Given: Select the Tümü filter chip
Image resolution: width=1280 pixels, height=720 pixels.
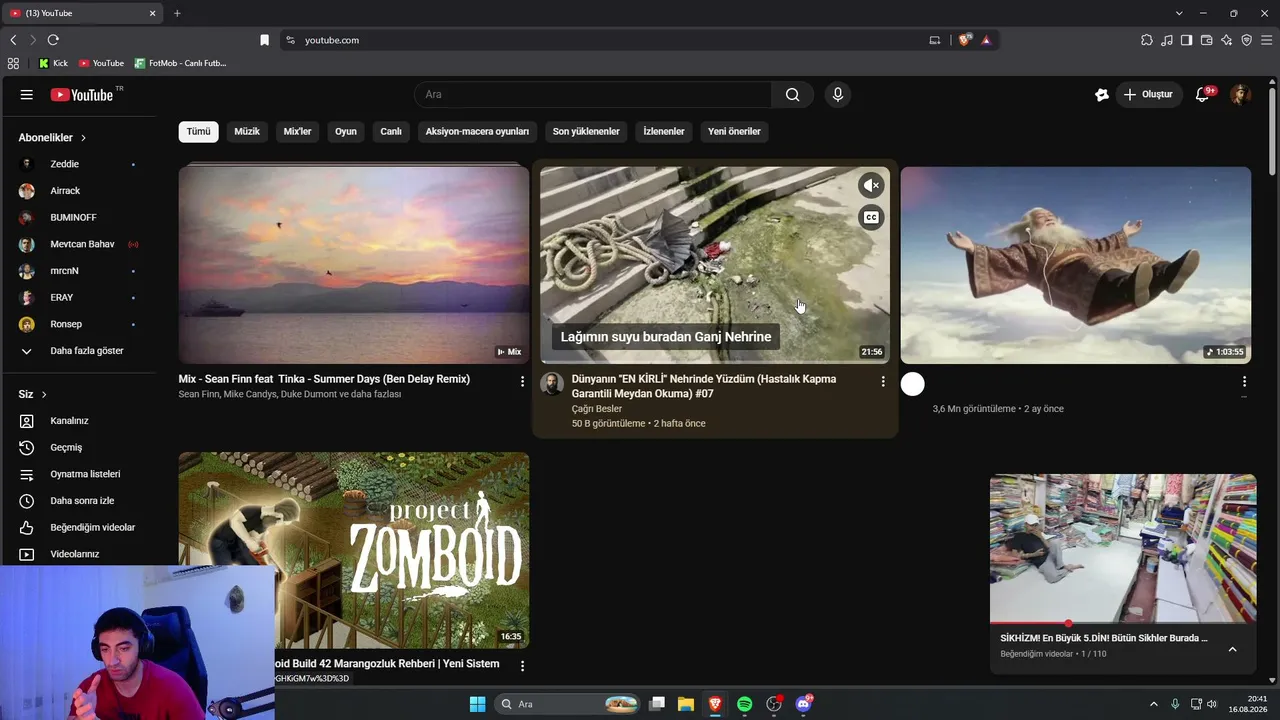Looking at the screenshot, I should click(x=199, y=131).
